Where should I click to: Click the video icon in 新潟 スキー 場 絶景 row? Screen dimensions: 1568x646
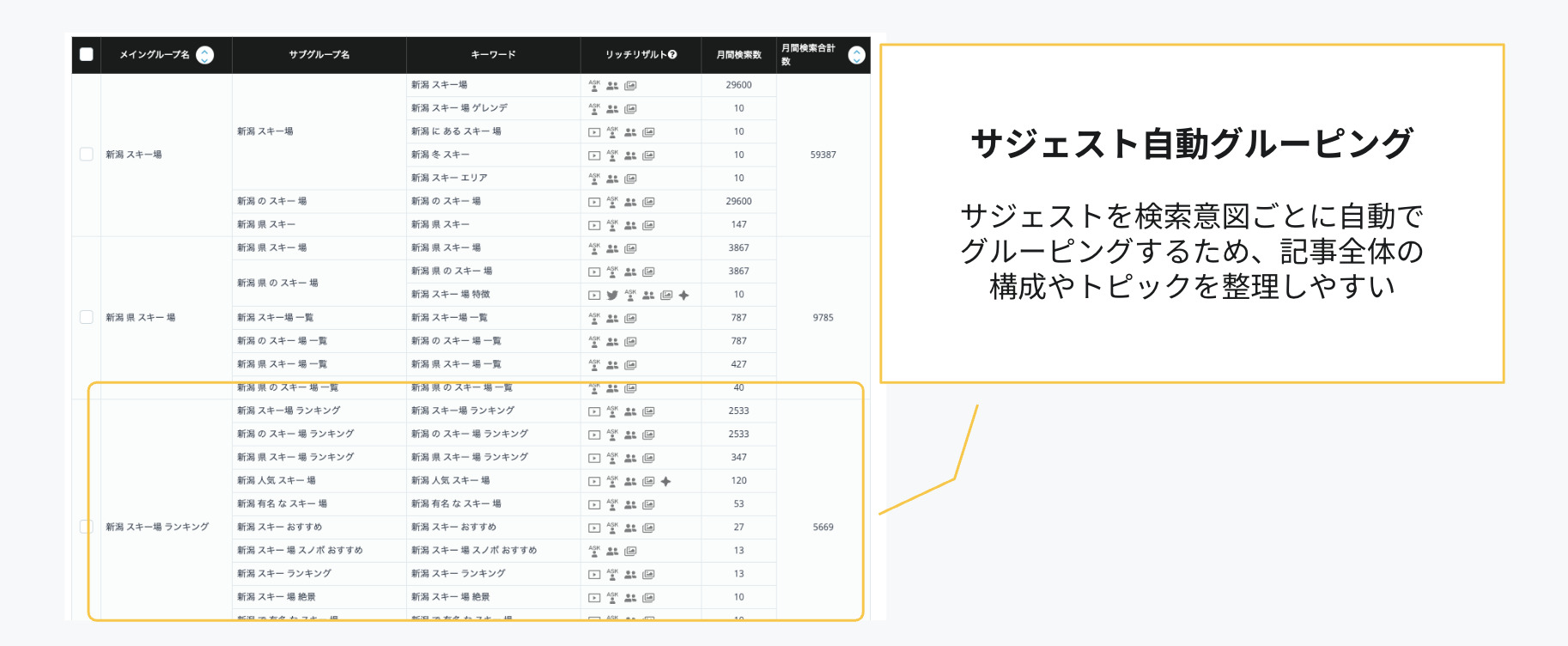point(594,597)
